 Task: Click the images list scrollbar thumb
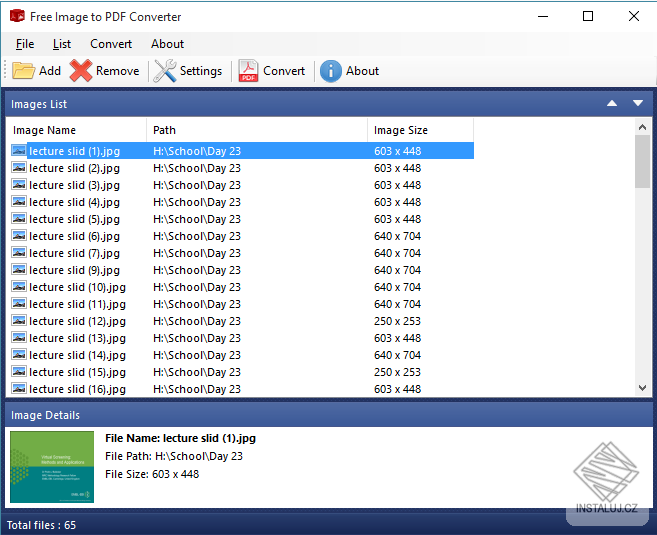point(642,162)
